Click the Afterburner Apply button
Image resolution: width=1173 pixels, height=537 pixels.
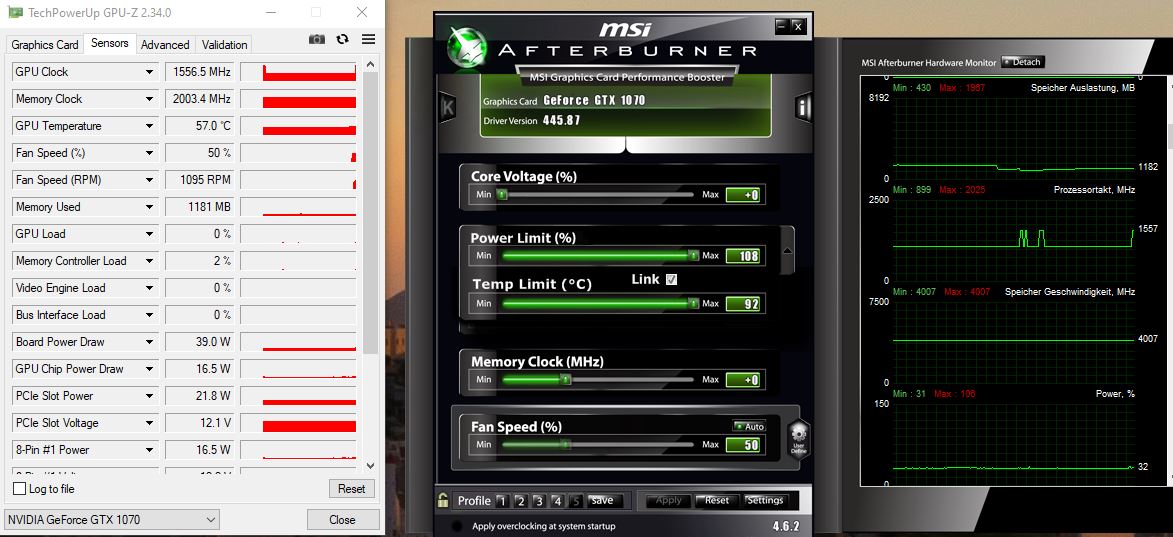pos(668,500)
